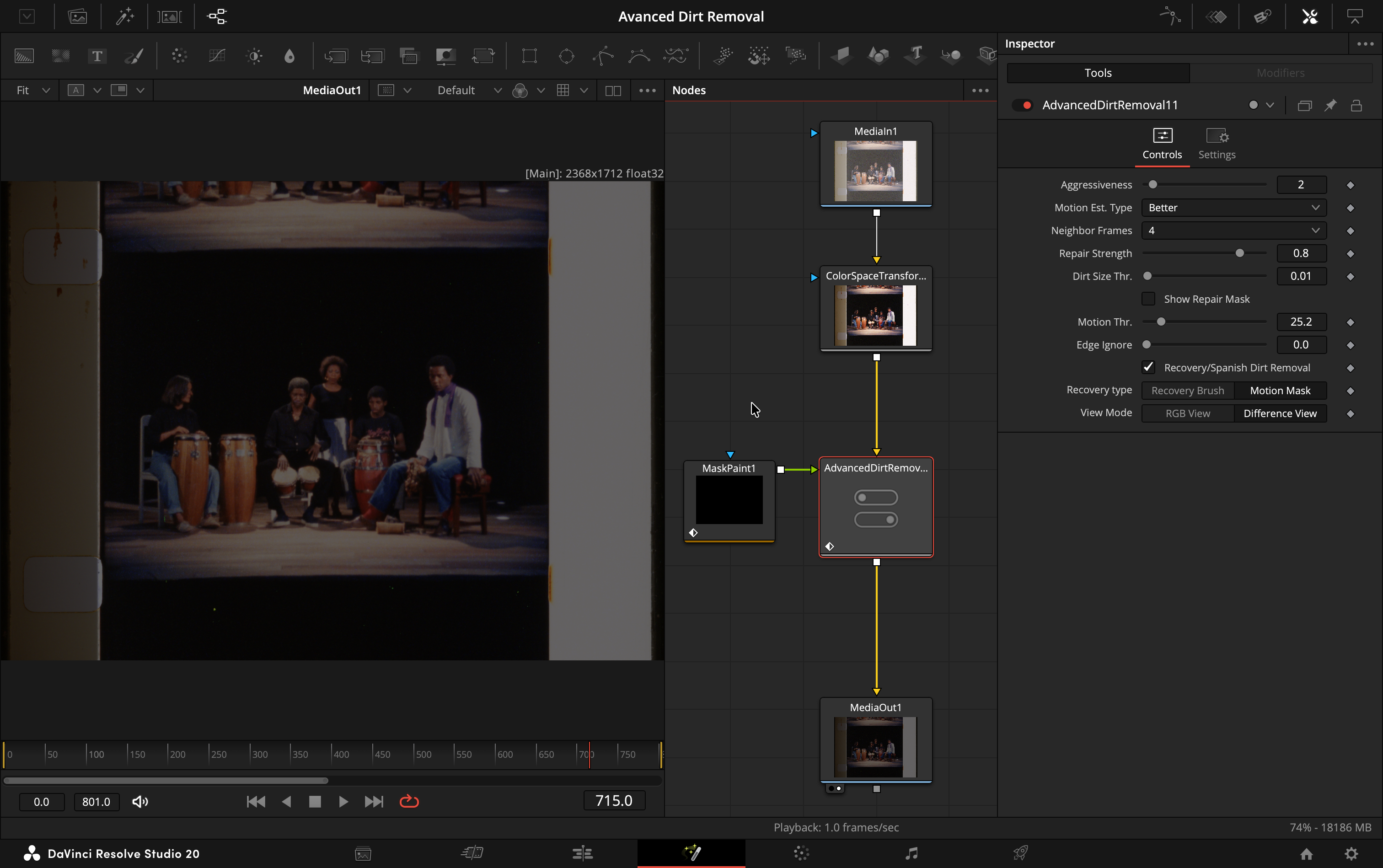The image size is (1383, 868).
Task: Select Recovery Brush recovery type
Action: 1187,391
